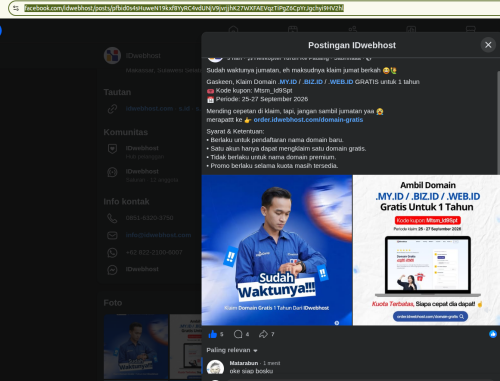The width and height of the screenshot is (500, 381).
Task: Click the Messenger icon in Info kontak
Action: pyautogui.click(x=112, y=270)
